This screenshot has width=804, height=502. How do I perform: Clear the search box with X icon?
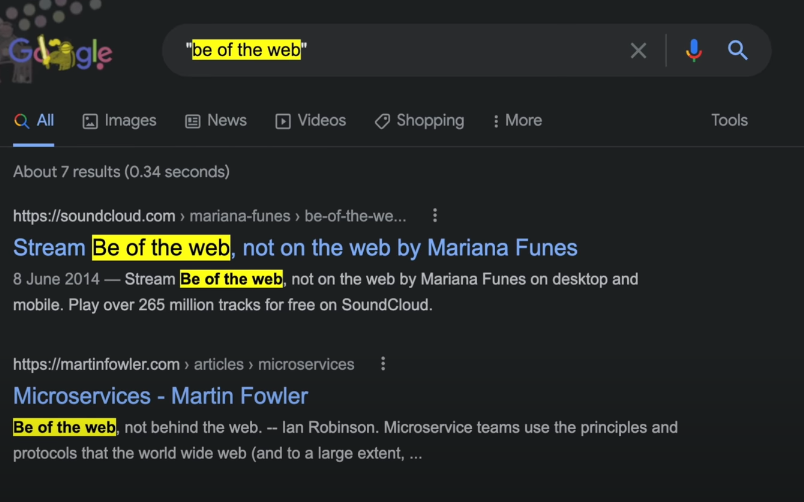click(x=638, y=50)
